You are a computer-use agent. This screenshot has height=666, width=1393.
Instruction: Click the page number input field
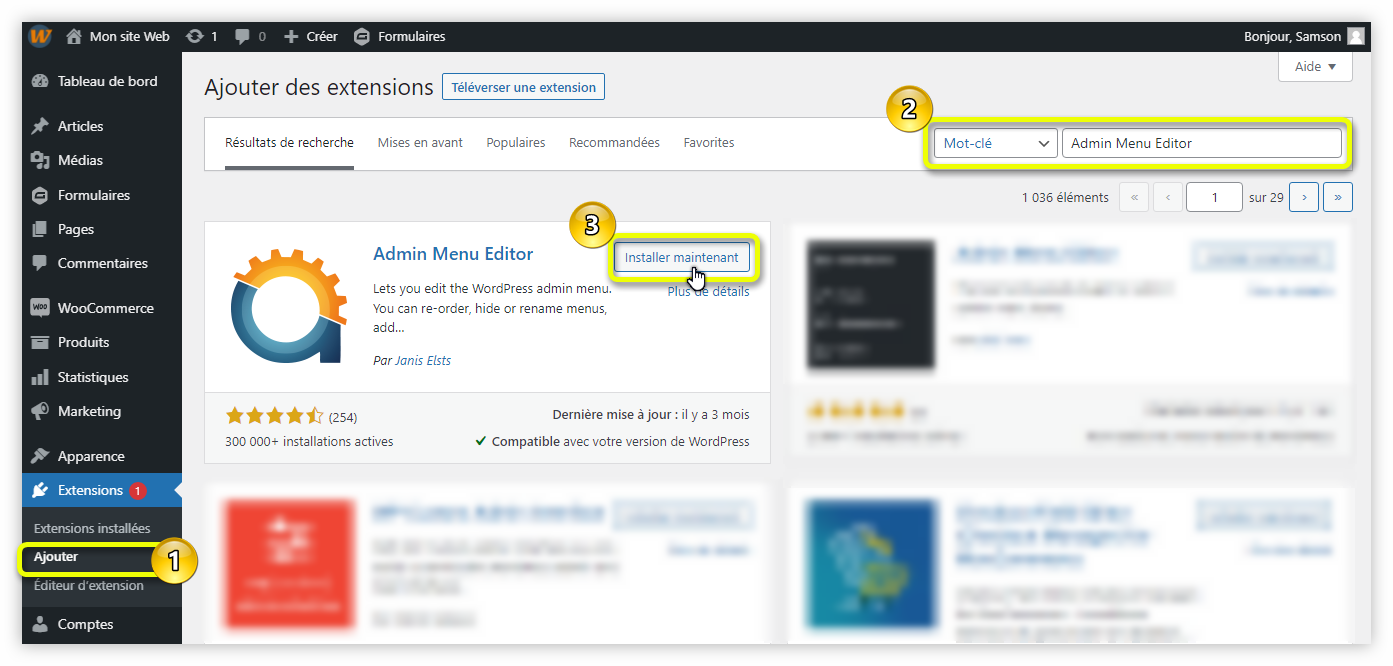point(1214,197)
